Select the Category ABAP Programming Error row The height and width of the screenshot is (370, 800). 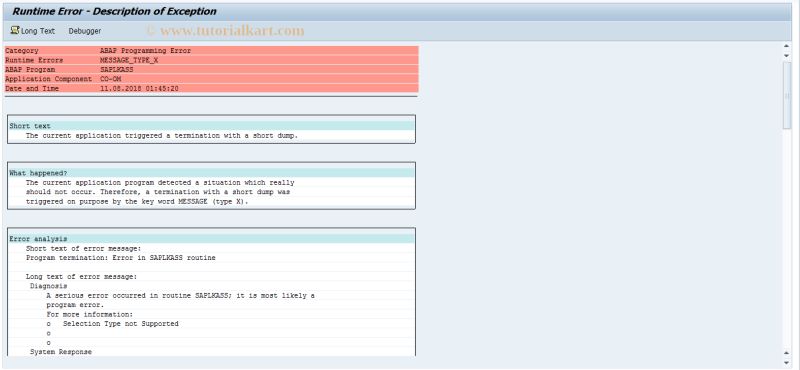pyautogui.click(x=211, y=51)
